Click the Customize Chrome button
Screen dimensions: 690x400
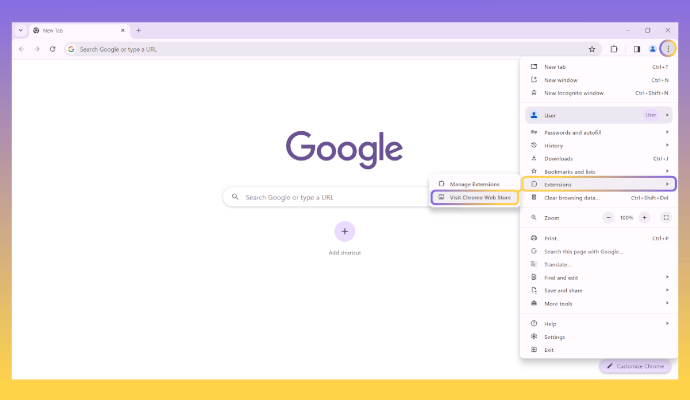click(635, 365)
